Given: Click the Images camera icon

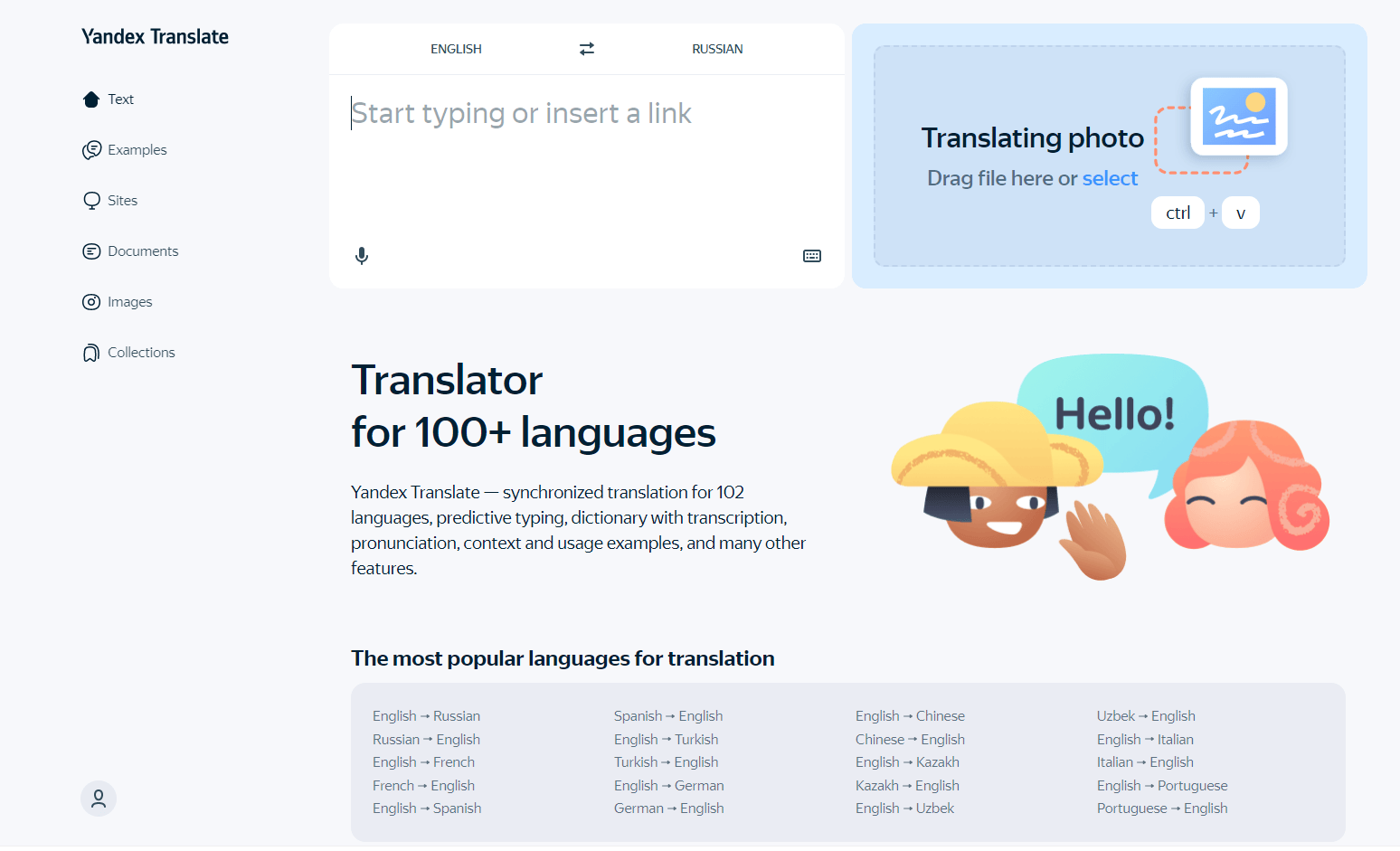Looking at the screenshot, I should coord(91,302).
